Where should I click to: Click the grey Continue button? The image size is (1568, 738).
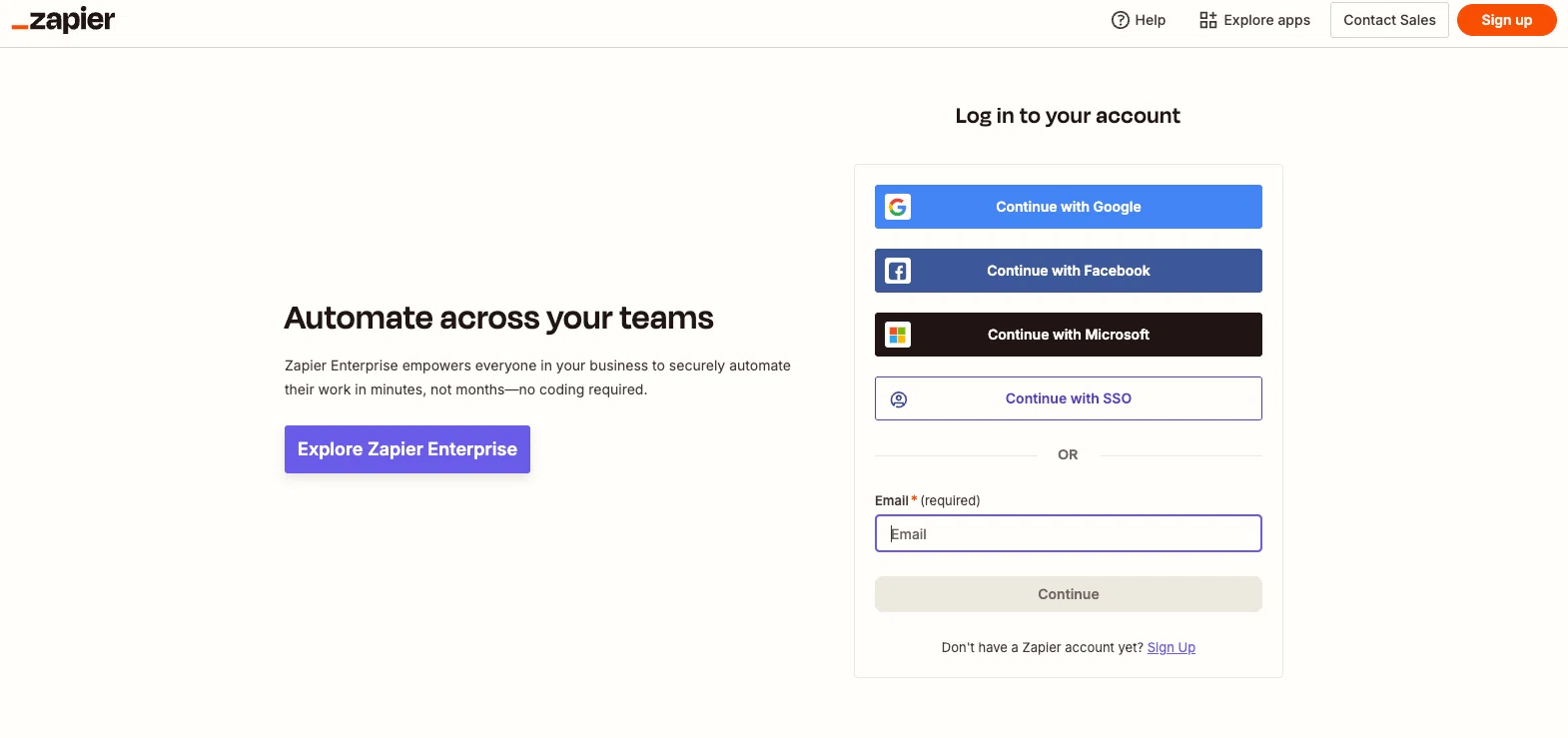click(1069, 594)
